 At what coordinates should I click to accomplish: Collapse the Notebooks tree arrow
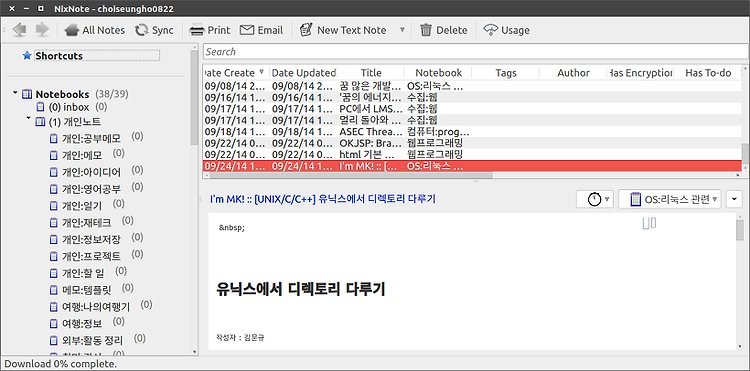point(15,92)
